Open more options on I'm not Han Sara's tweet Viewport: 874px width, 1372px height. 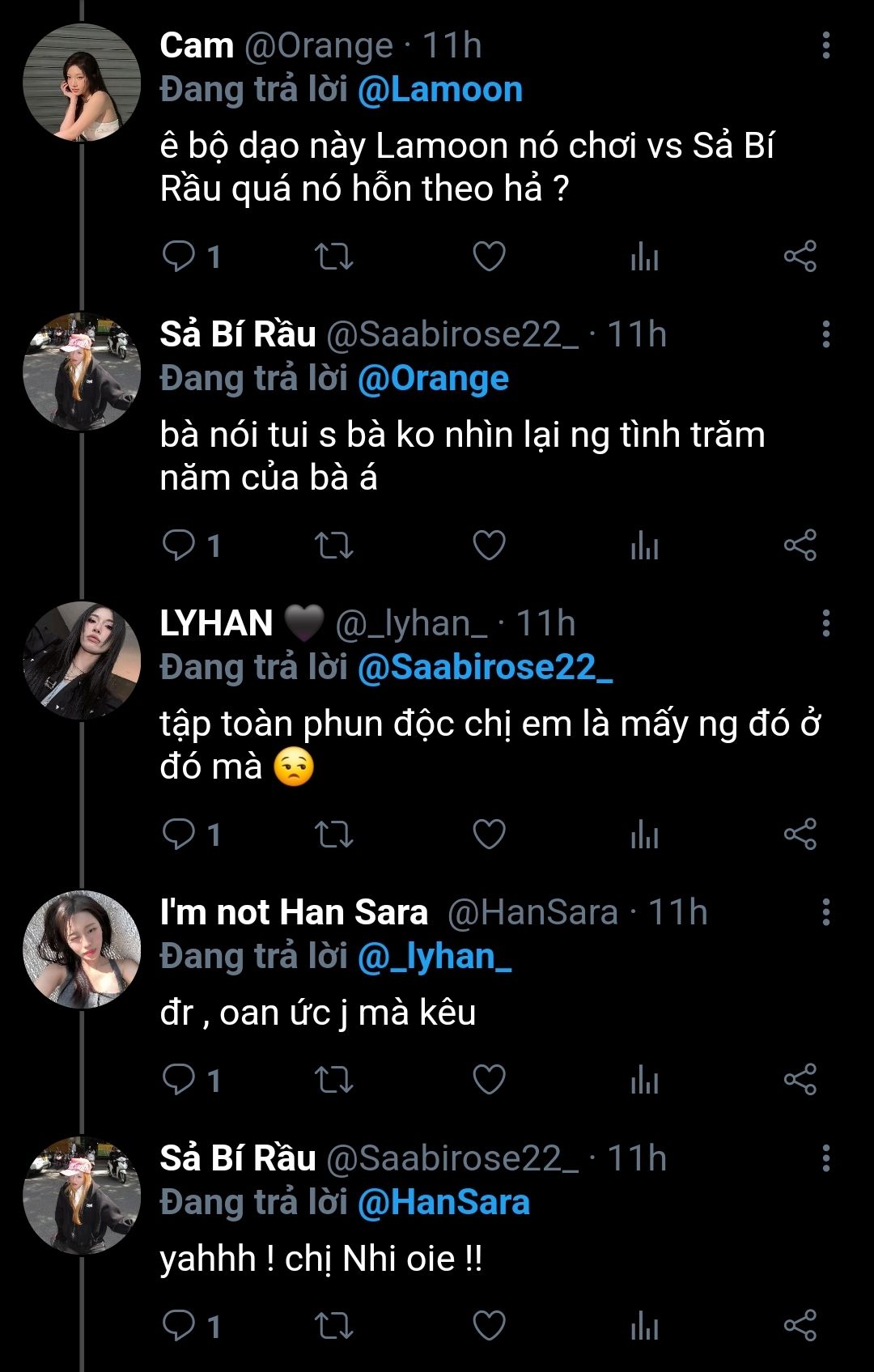click(825, 912)
